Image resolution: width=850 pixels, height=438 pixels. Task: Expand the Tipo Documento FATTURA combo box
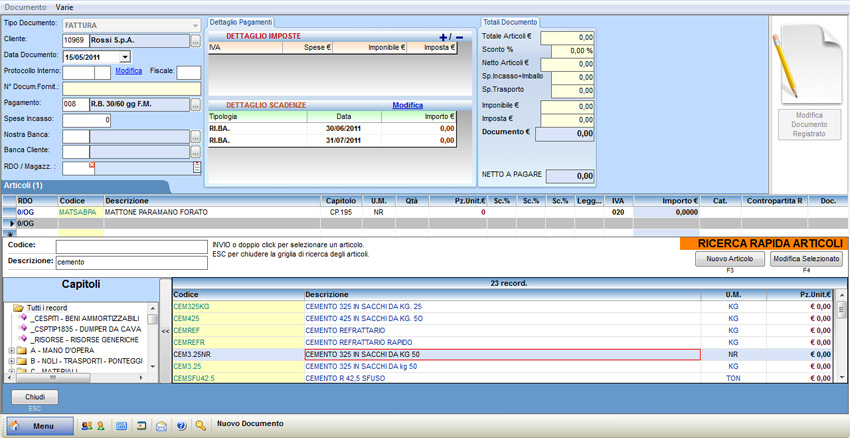[x=194, y=25]
